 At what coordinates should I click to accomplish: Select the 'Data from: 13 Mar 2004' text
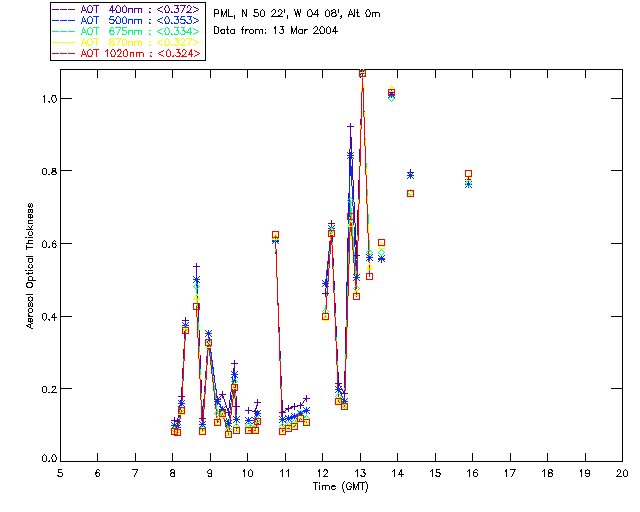point(276,31)
